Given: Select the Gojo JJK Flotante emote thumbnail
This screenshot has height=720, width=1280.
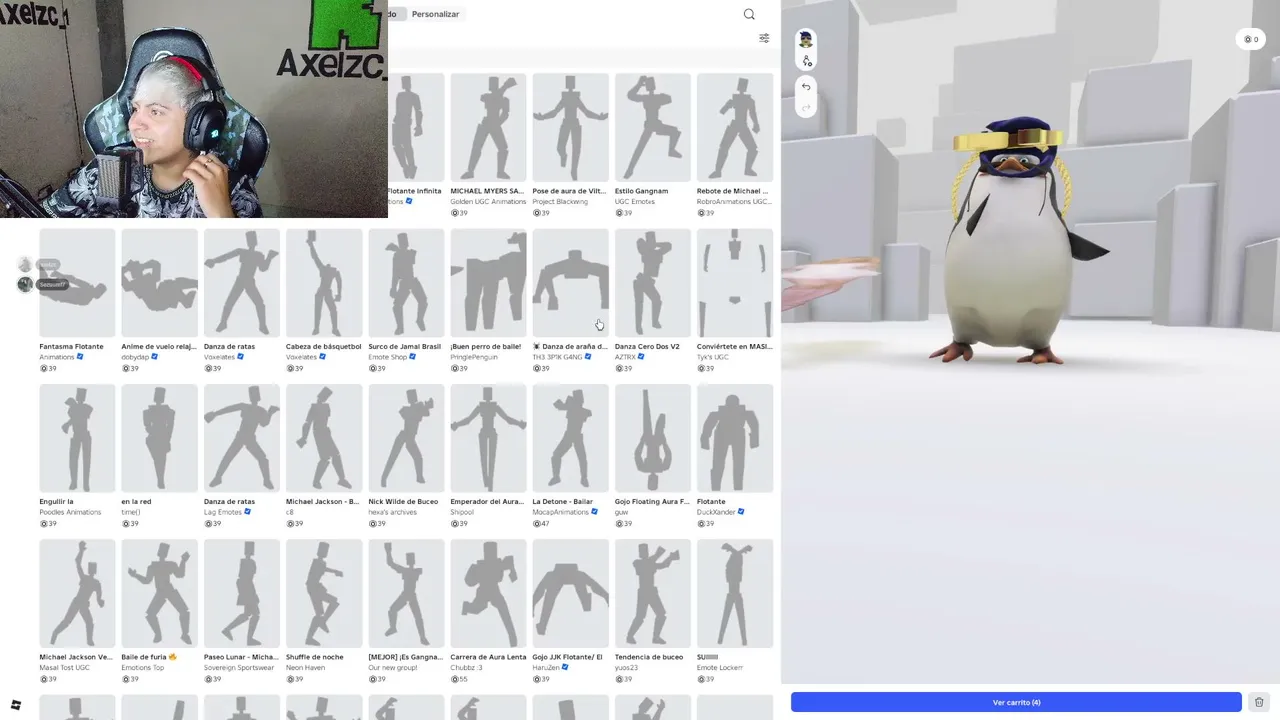Looking at the screenshot, I should (570, 594).
